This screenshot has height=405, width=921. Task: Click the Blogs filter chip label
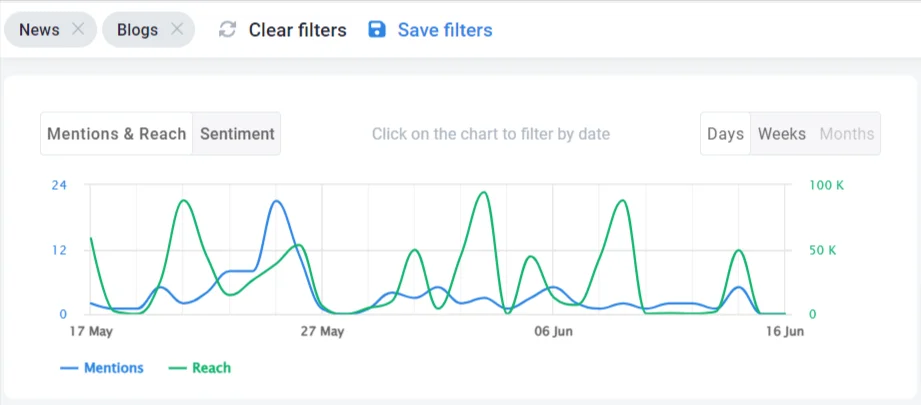pyautogui.click(x=137, y=30)
